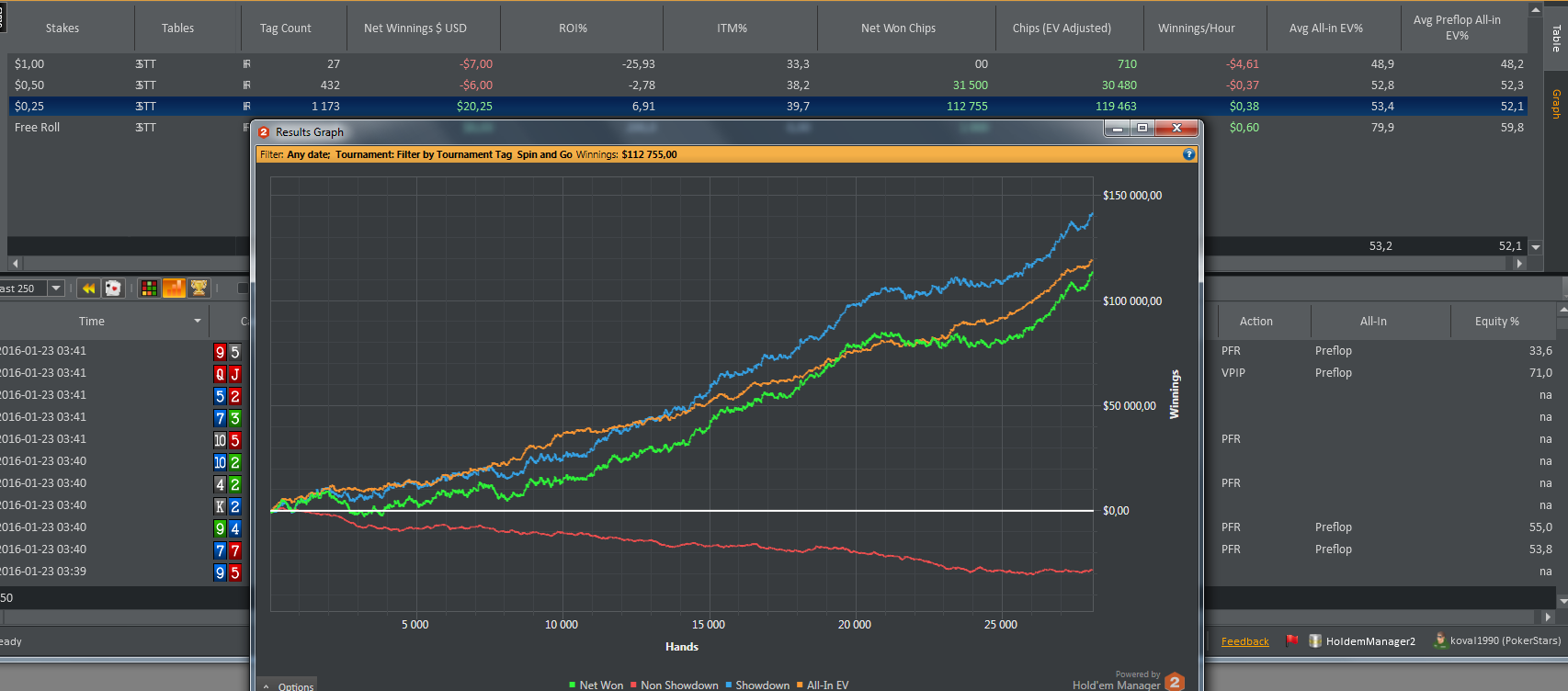Screen dimensions: 1568x691
Task: Switch to the Graph side tab
Action: (1556, 104)
